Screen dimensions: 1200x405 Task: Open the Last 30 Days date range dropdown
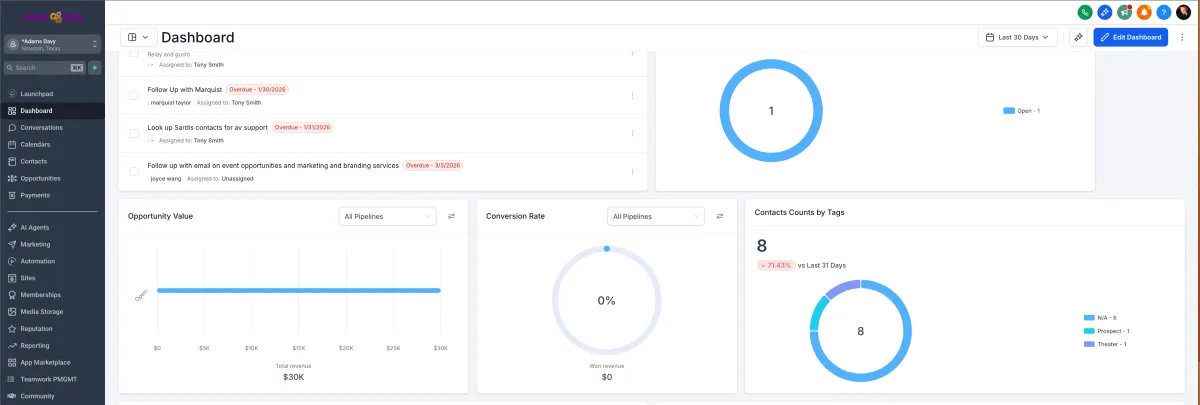1017,37
